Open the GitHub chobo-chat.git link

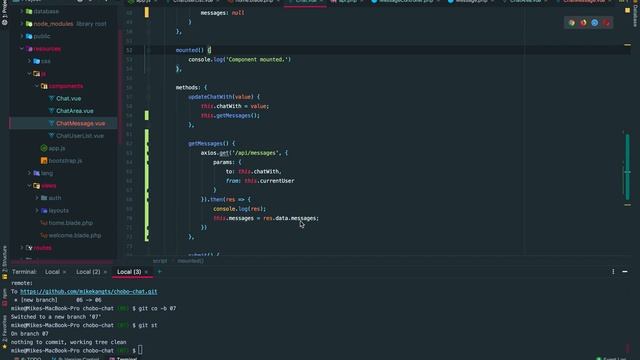point(89,291)
